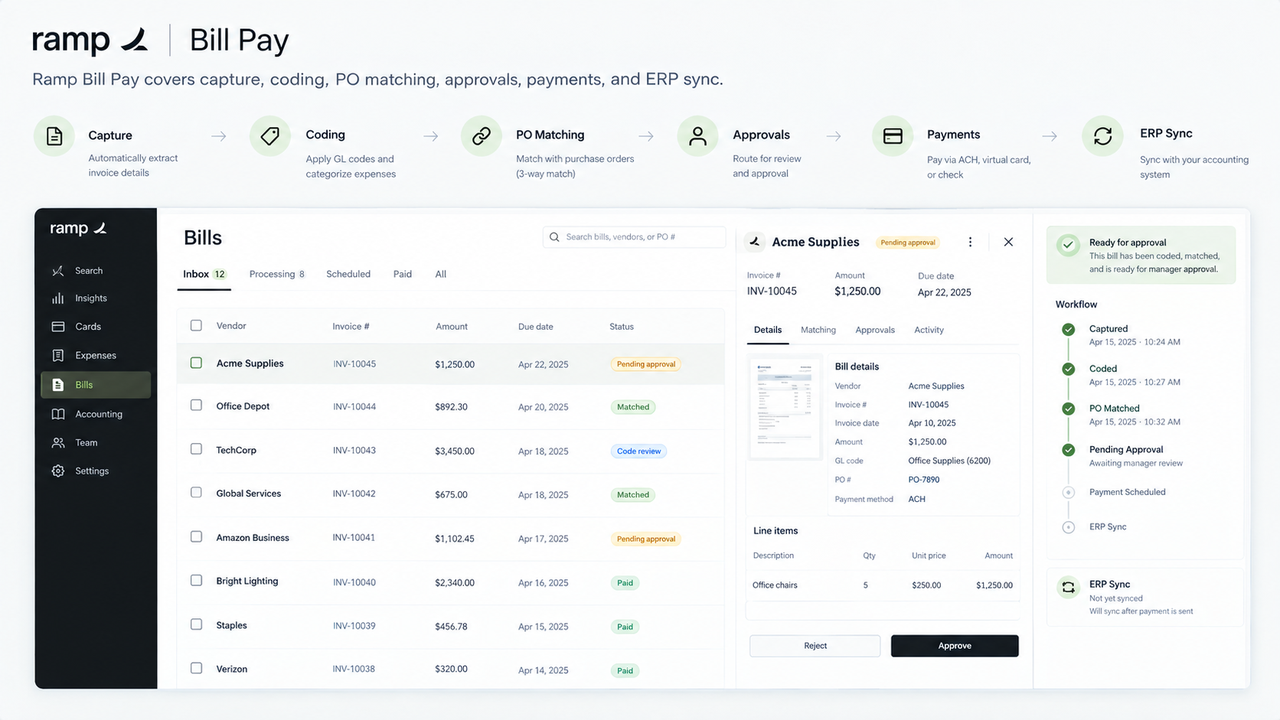Screen dimensions: 1280x720
Task: Sort by the Due date column header
Action: 535,327
